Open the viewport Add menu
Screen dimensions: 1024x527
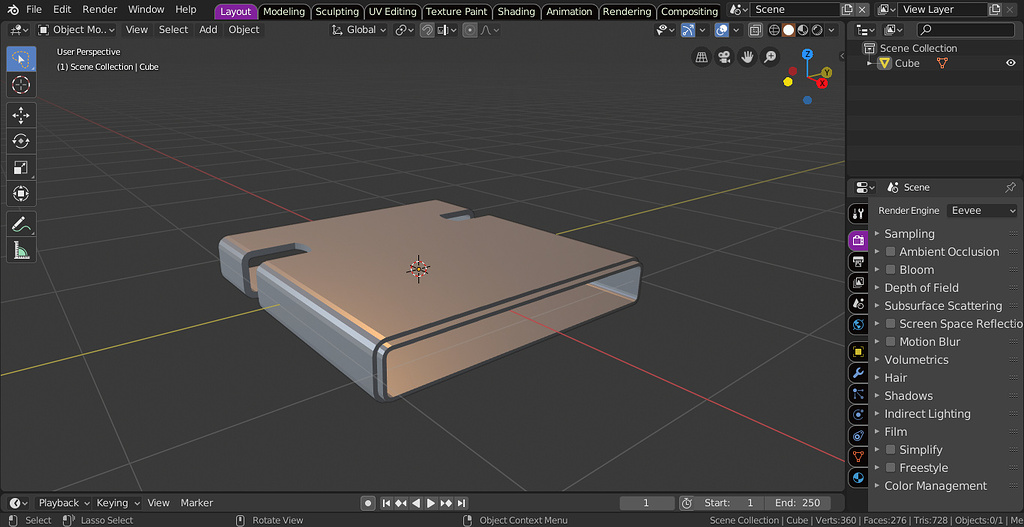point(208,30)
